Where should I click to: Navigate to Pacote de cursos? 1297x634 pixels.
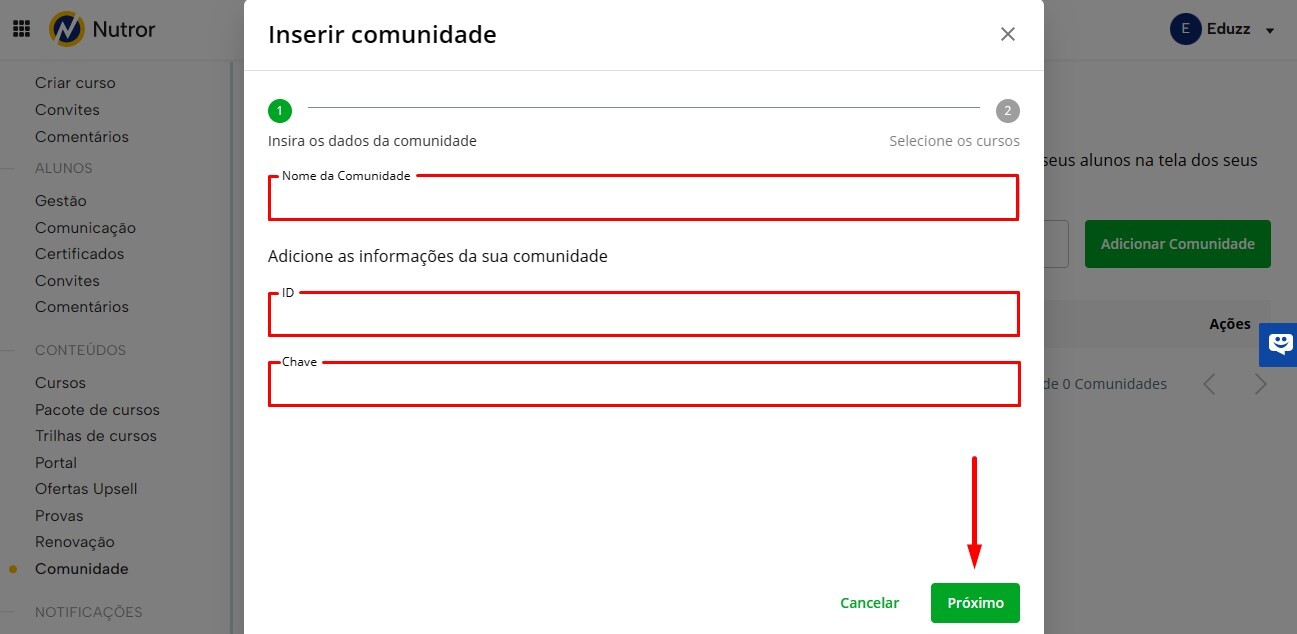[x=97, y=410]
